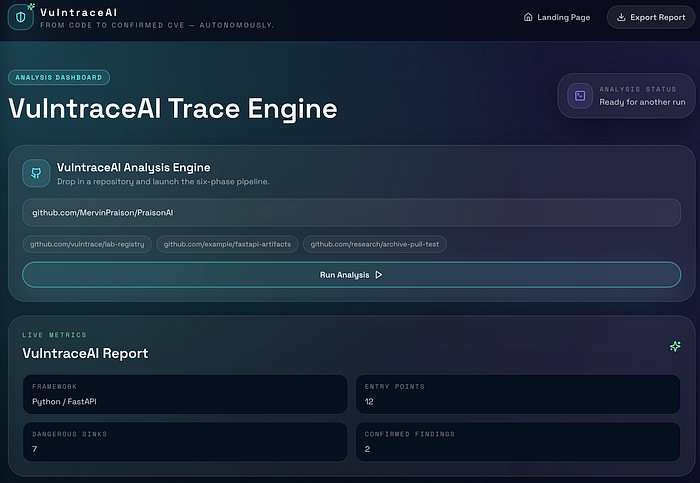Click the Dangerous Sinks metric card
Image resolution: width=700 pixels, height=483 pixels.
[x=185, y=441]
